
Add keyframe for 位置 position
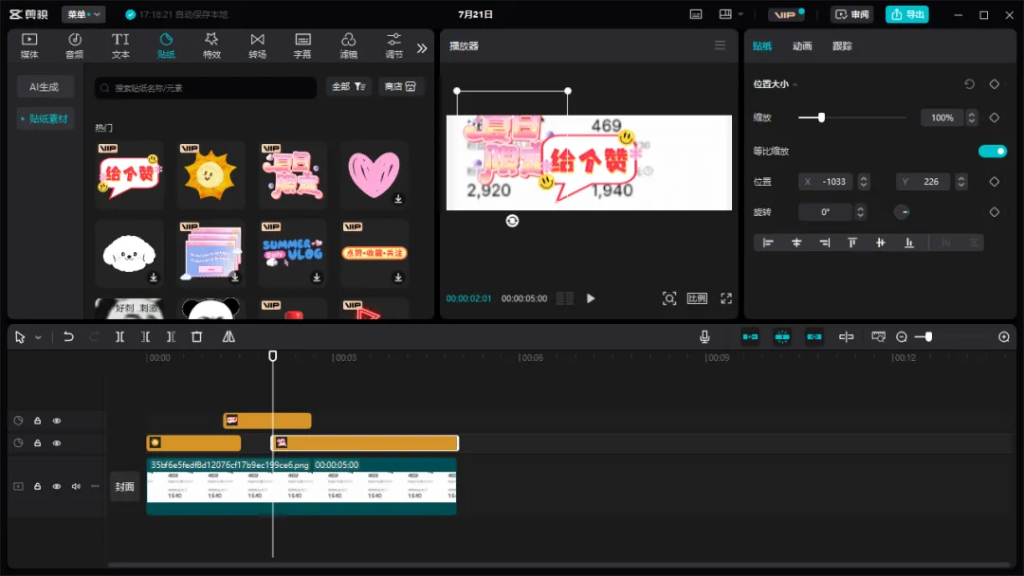tap(994, 182)
